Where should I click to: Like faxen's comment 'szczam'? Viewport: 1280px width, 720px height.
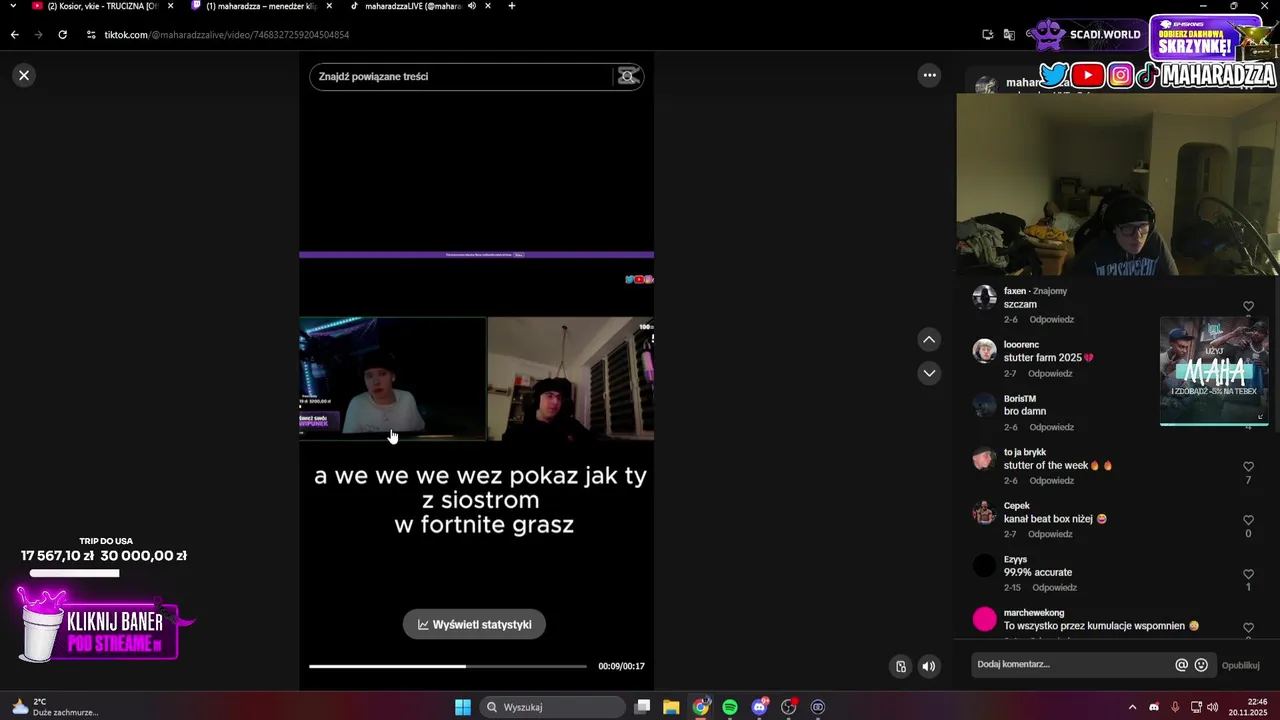[1248, 306]
